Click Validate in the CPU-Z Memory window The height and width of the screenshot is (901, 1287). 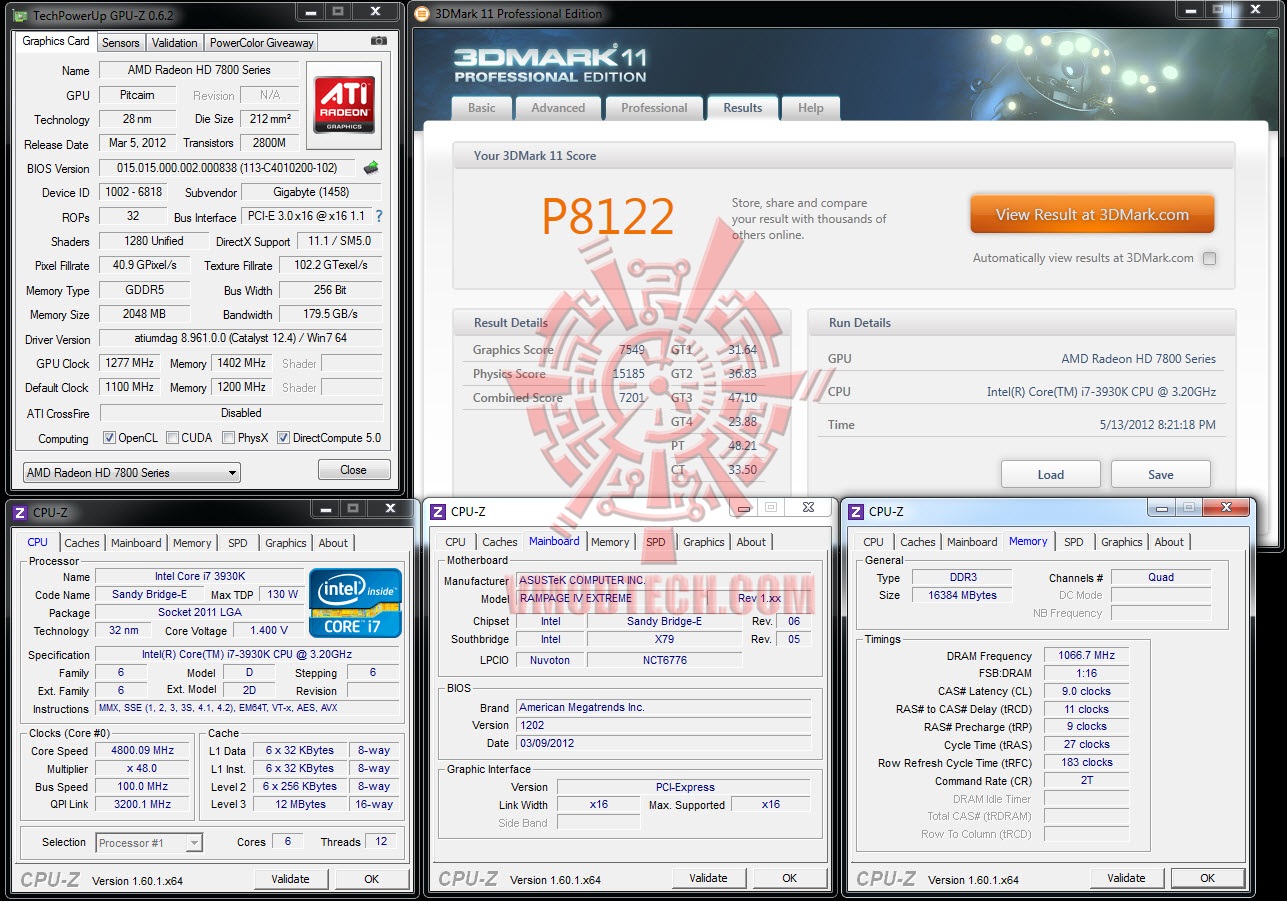(x=1126, y=878)
